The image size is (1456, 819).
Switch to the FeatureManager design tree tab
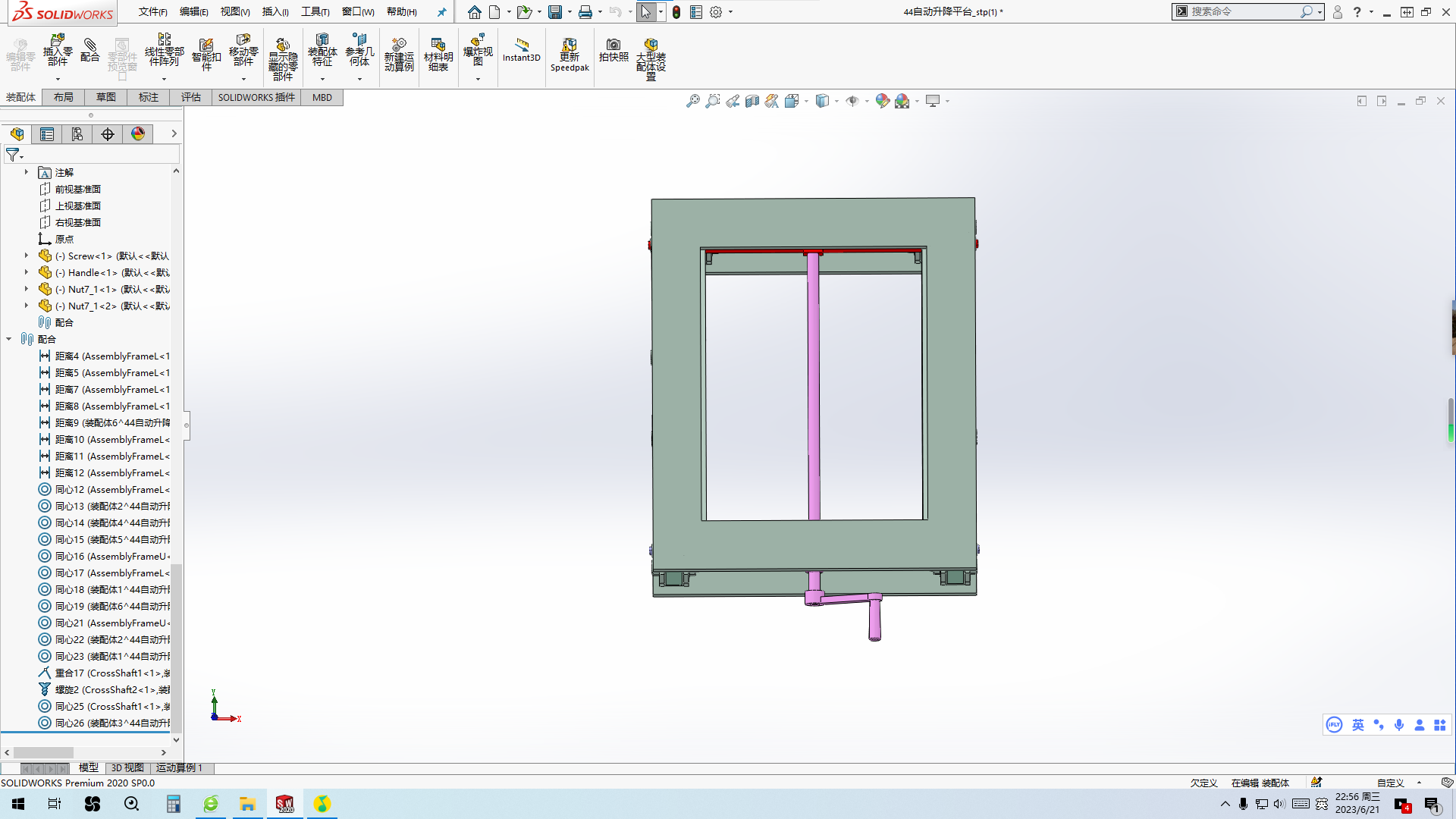17,134
